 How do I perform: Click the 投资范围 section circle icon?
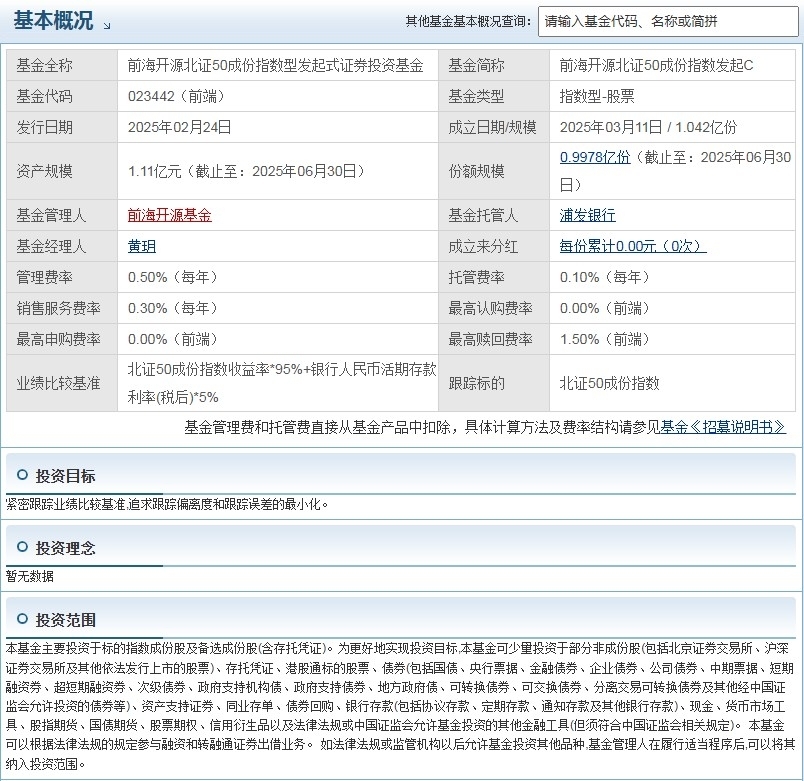pyautogui.click(x=22, y=619)
